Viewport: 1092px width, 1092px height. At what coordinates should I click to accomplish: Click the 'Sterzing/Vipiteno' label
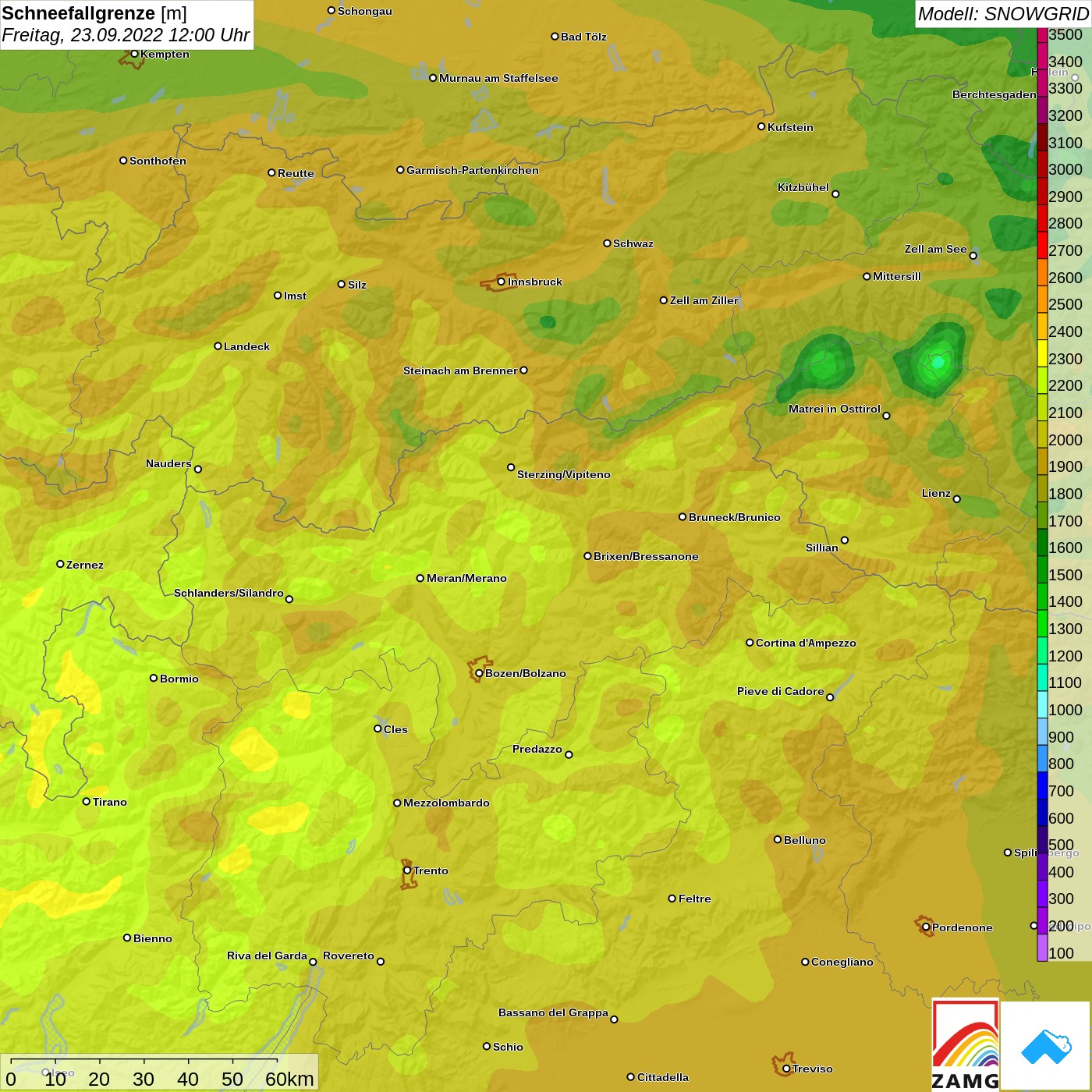pos(564,474)
